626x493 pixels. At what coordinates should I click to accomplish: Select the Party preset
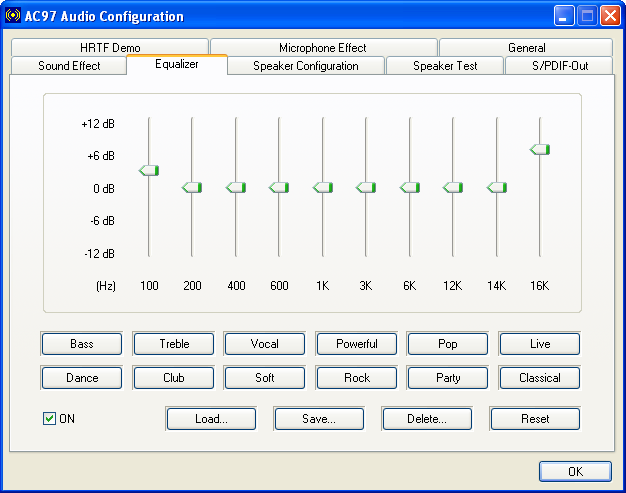(448, 378)
